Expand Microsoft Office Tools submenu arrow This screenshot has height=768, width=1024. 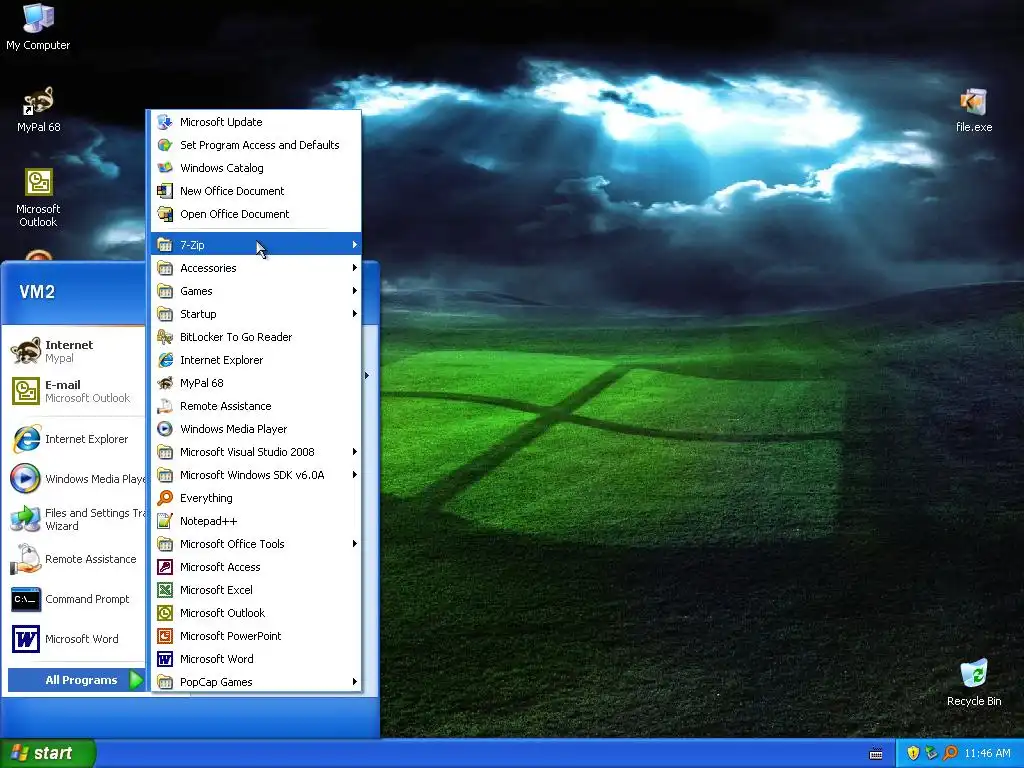tap(355, 544)
